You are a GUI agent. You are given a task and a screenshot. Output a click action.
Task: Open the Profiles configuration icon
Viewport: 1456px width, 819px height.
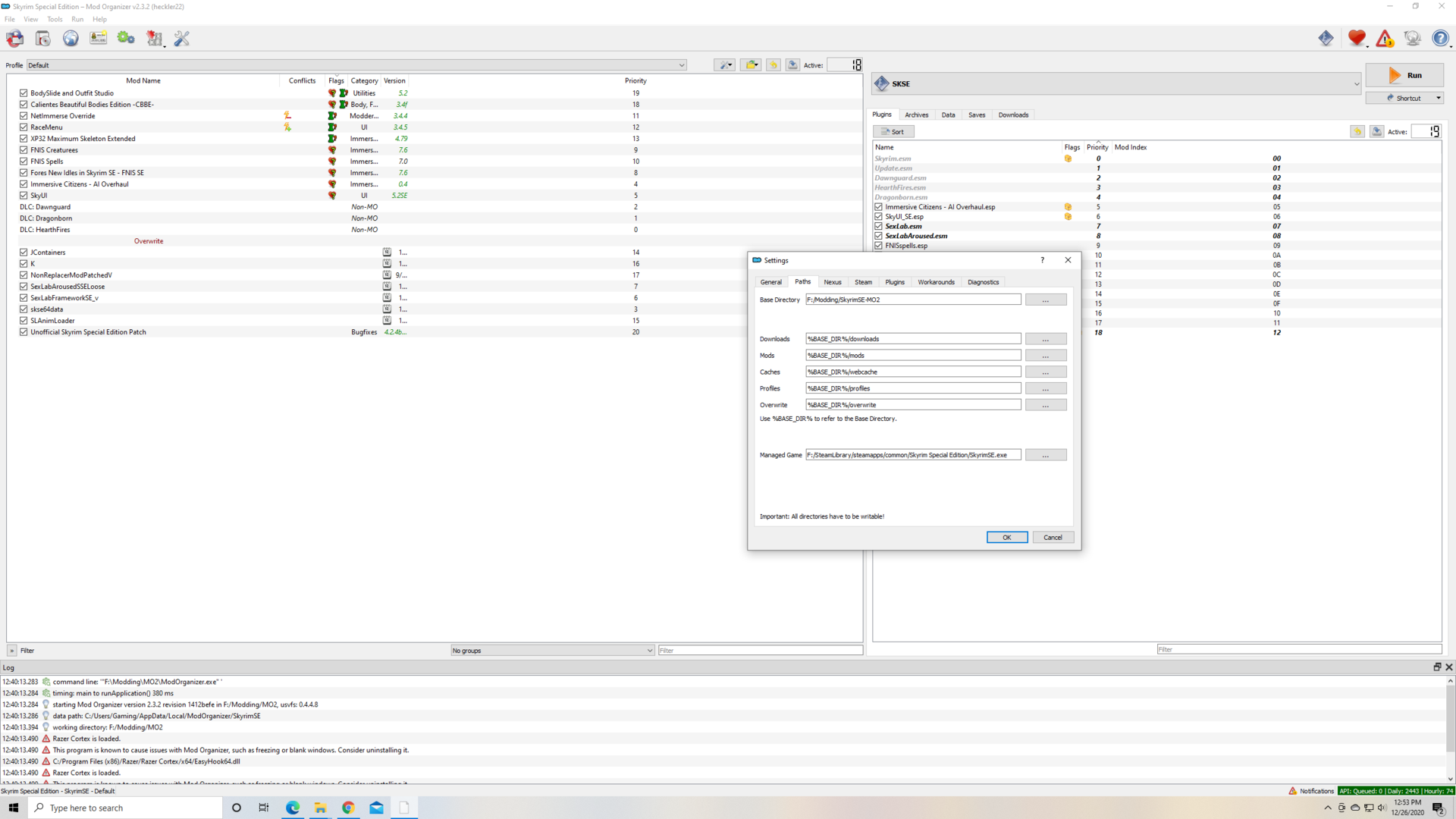pos(98,38)
